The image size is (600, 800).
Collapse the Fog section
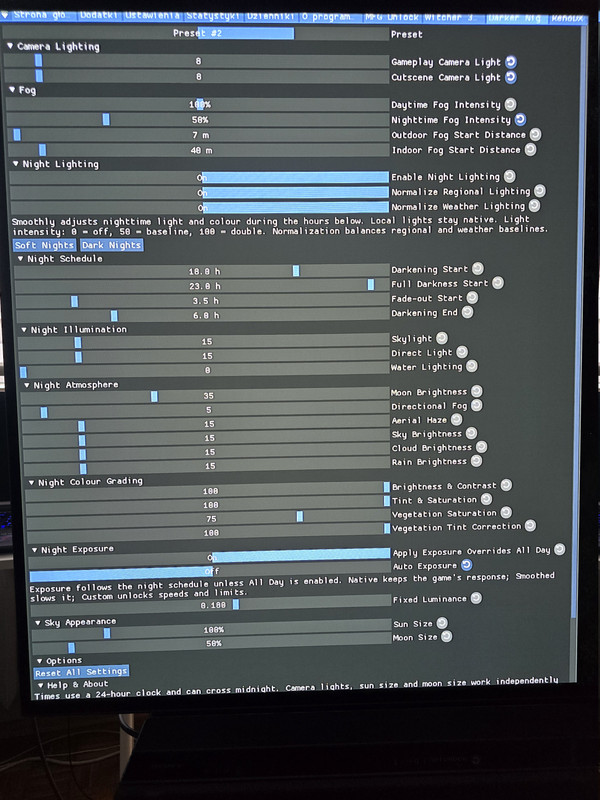click(12, 90)
